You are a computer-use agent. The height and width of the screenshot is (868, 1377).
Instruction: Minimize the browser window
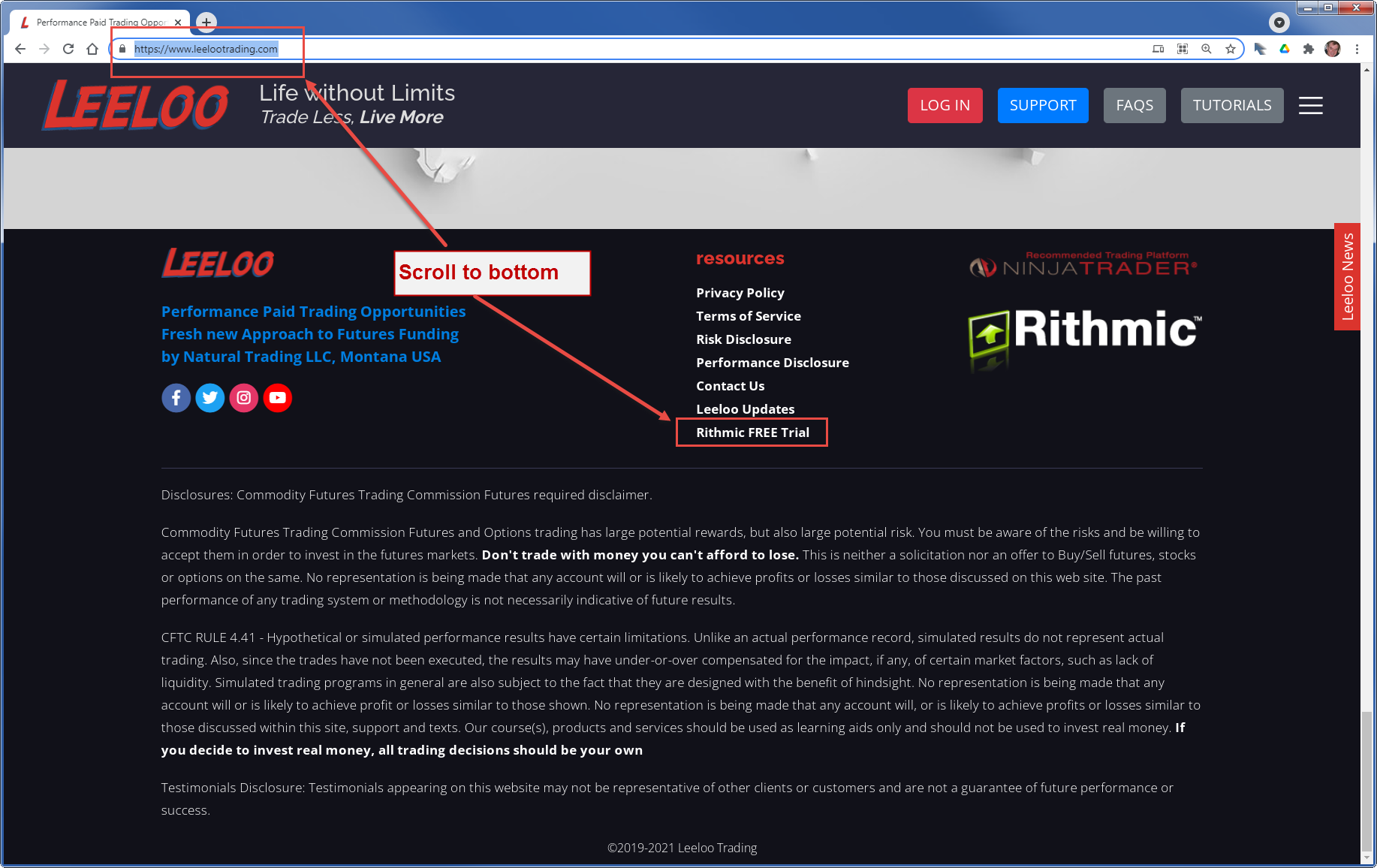[x=1307, y=8]
